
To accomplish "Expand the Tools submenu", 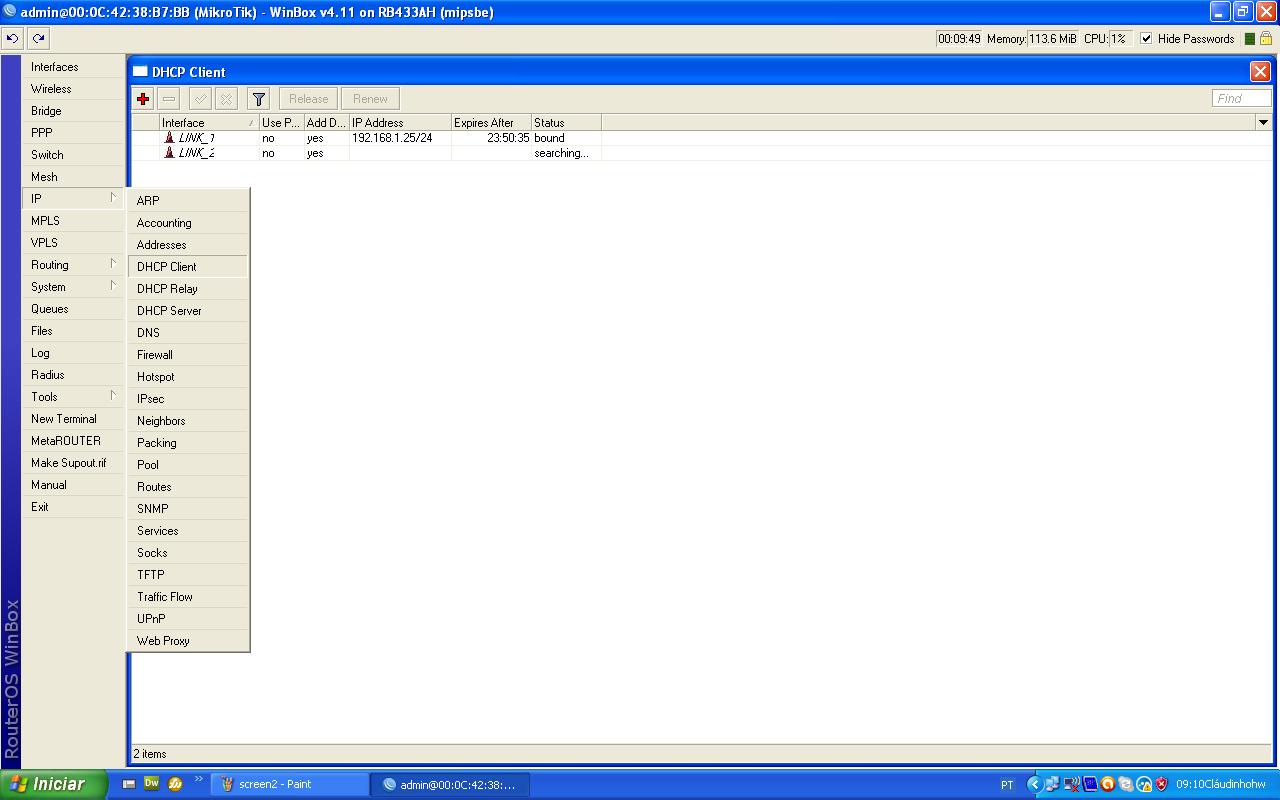I will coord(72,397).
